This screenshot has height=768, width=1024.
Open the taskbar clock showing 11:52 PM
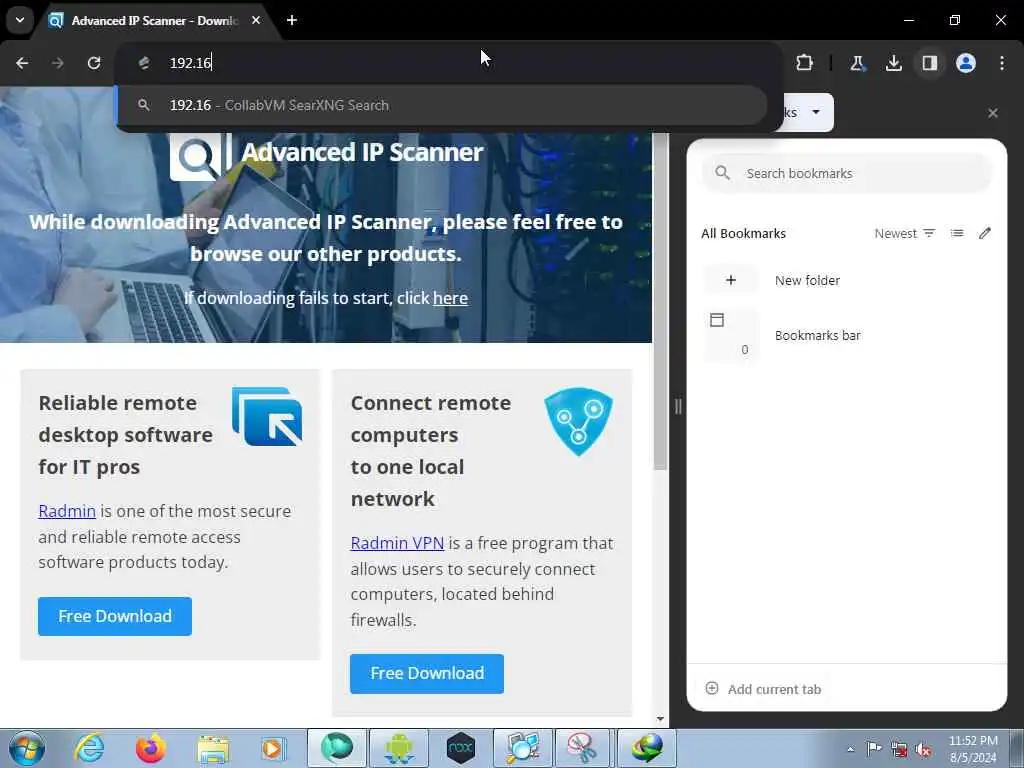point(973,749)
